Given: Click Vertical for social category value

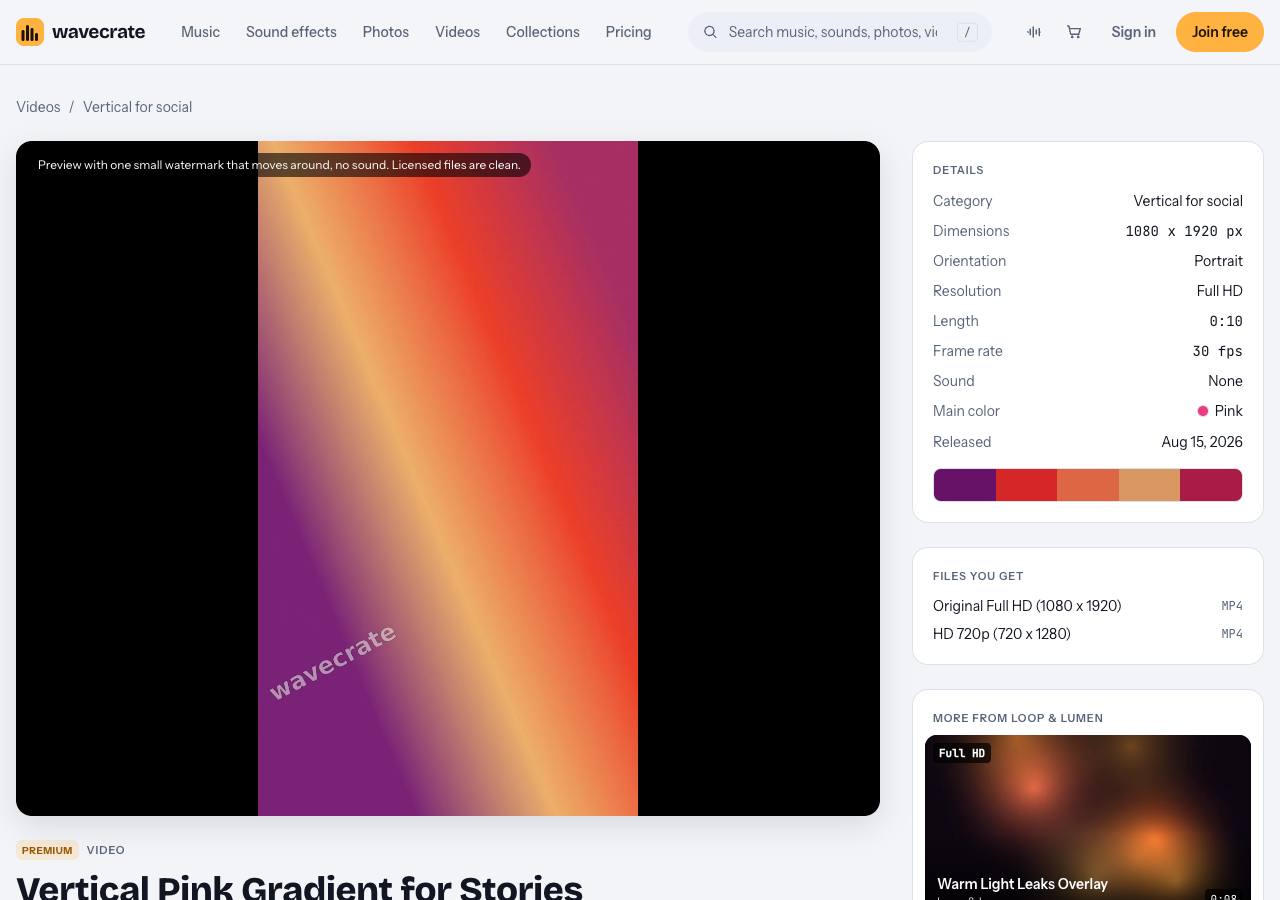Looking at the screenshot, I should (1188, 201).
